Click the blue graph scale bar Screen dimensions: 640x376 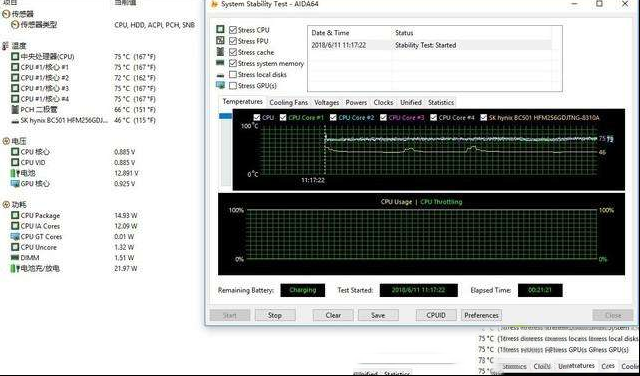click(x=226, y=116)
